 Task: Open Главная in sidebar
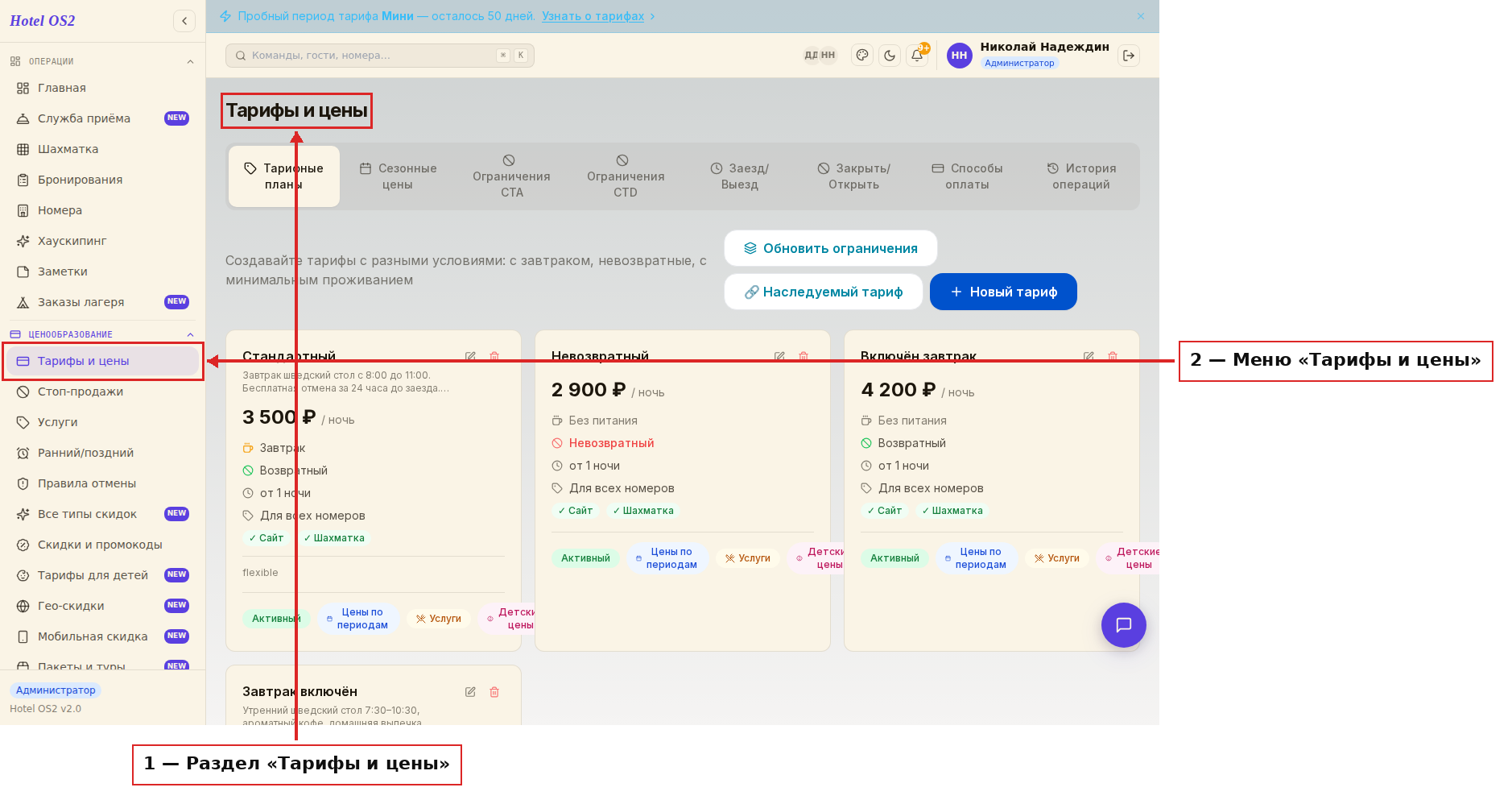click(x=102, y=88)
